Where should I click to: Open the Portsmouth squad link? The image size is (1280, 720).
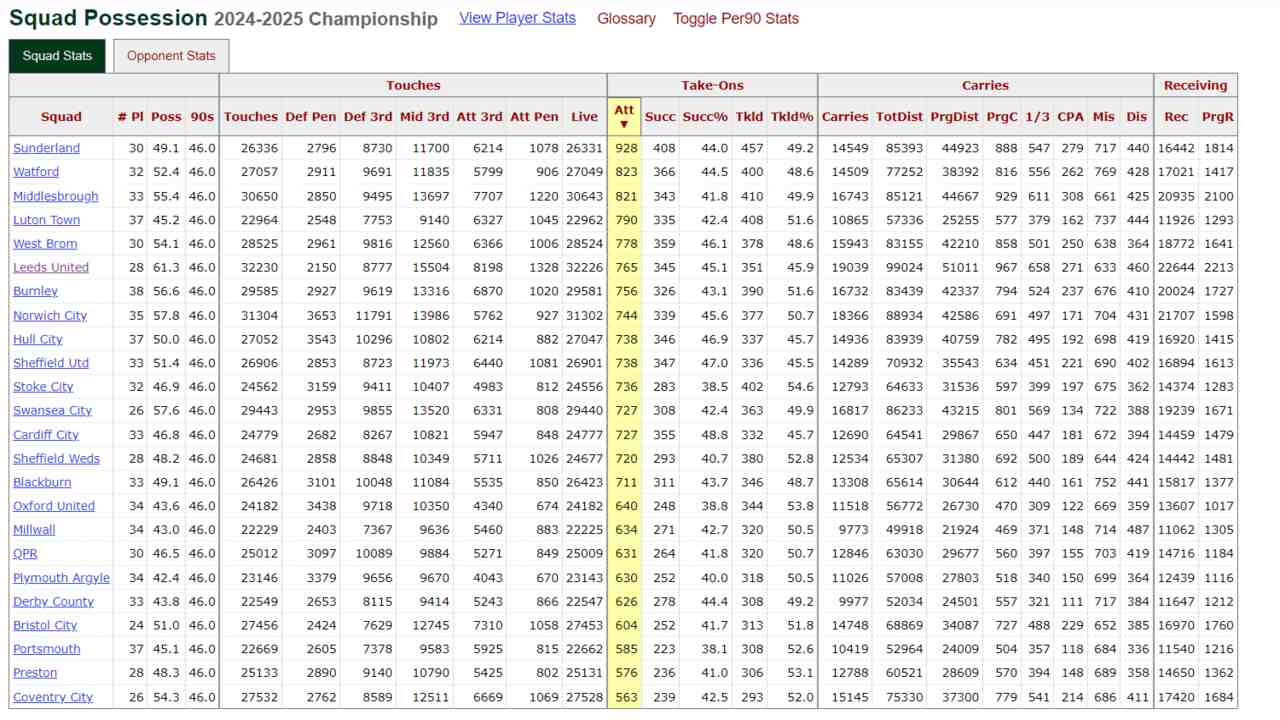[x=47, y=649]
